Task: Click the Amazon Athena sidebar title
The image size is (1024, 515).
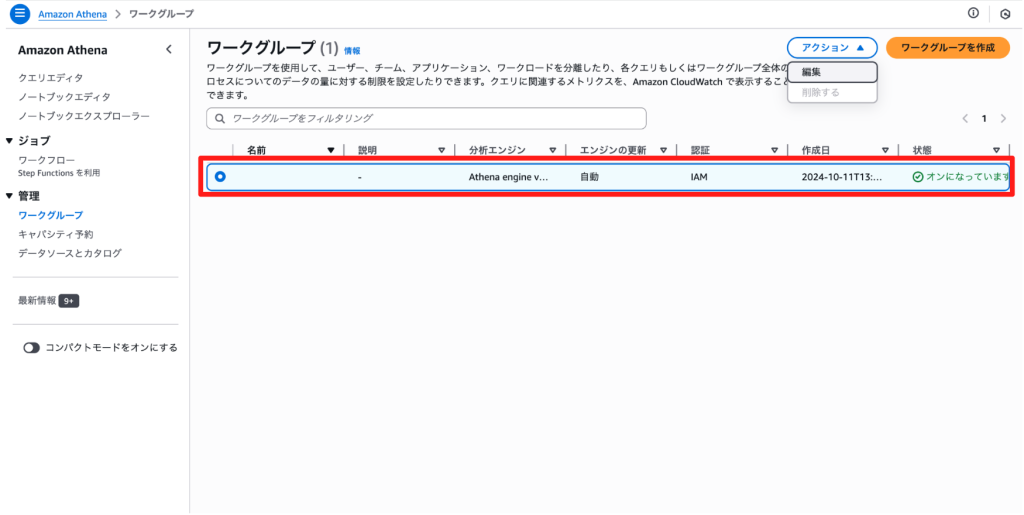Action: [x=63, y=50]
